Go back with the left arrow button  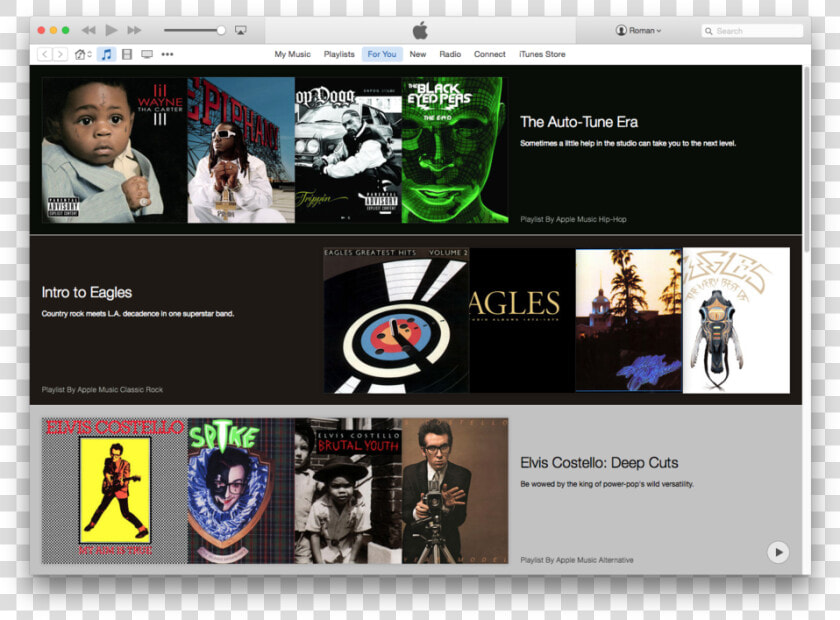point(45,54)
